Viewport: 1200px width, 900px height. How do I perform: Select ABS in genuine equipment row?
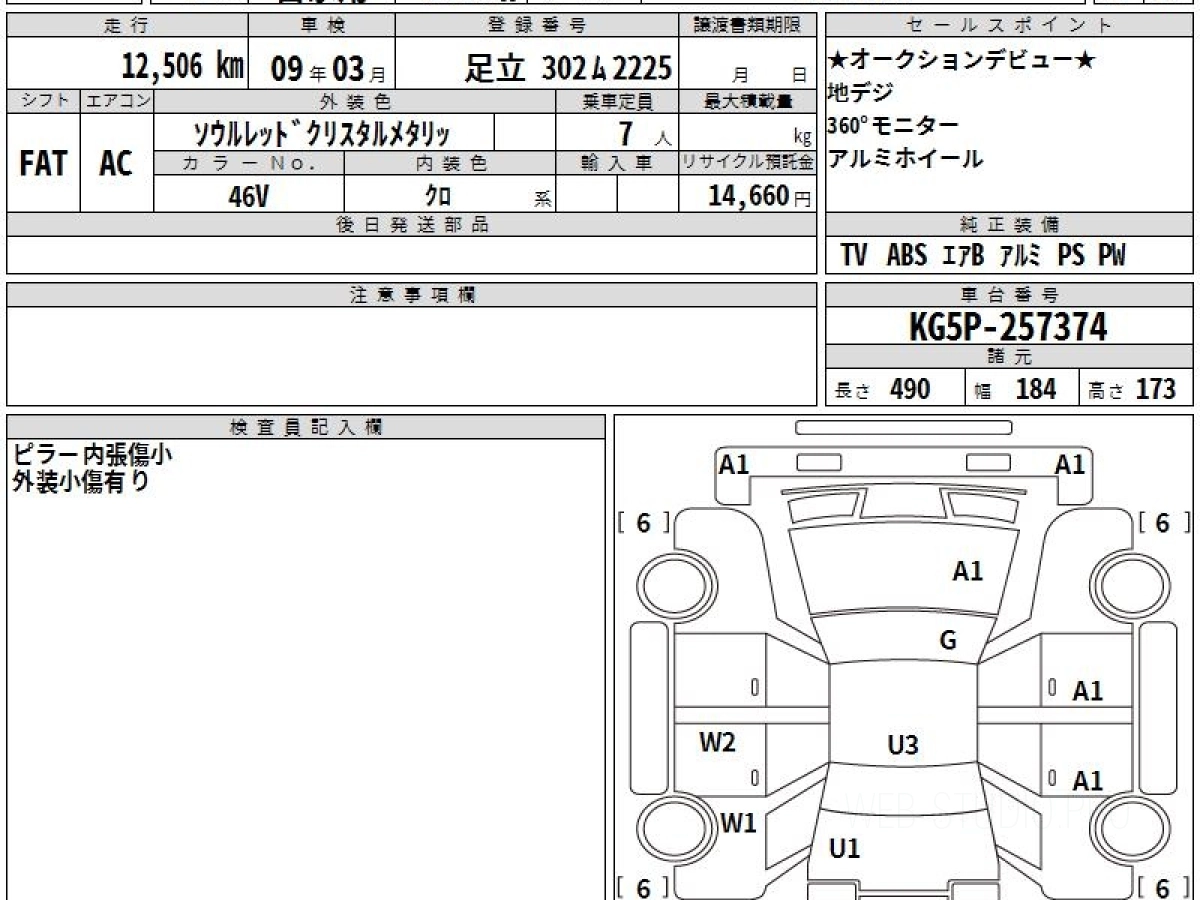tap(907, 256)
